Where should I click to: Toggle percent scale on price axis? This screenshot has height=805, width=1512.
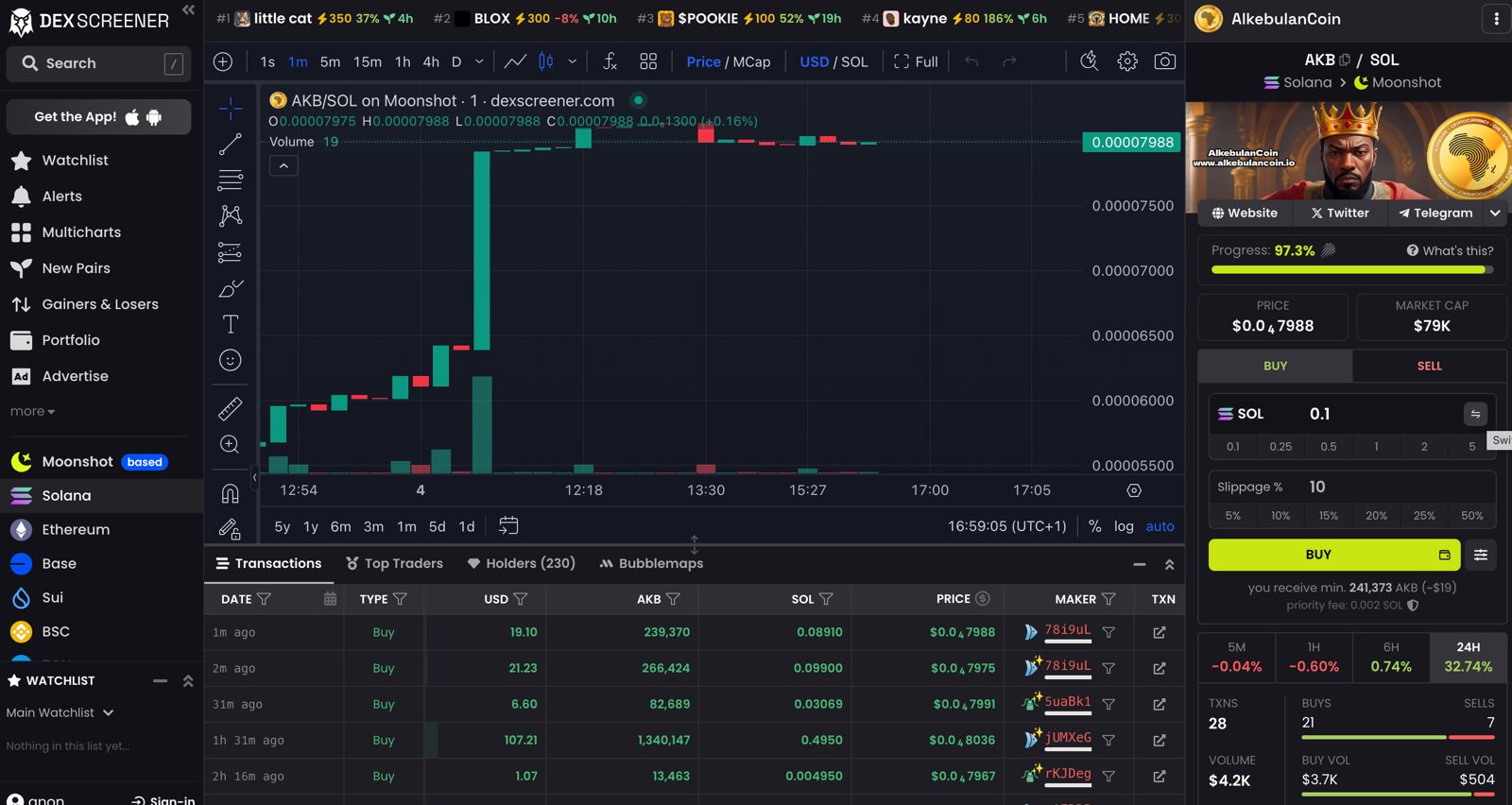[1094, 526]
